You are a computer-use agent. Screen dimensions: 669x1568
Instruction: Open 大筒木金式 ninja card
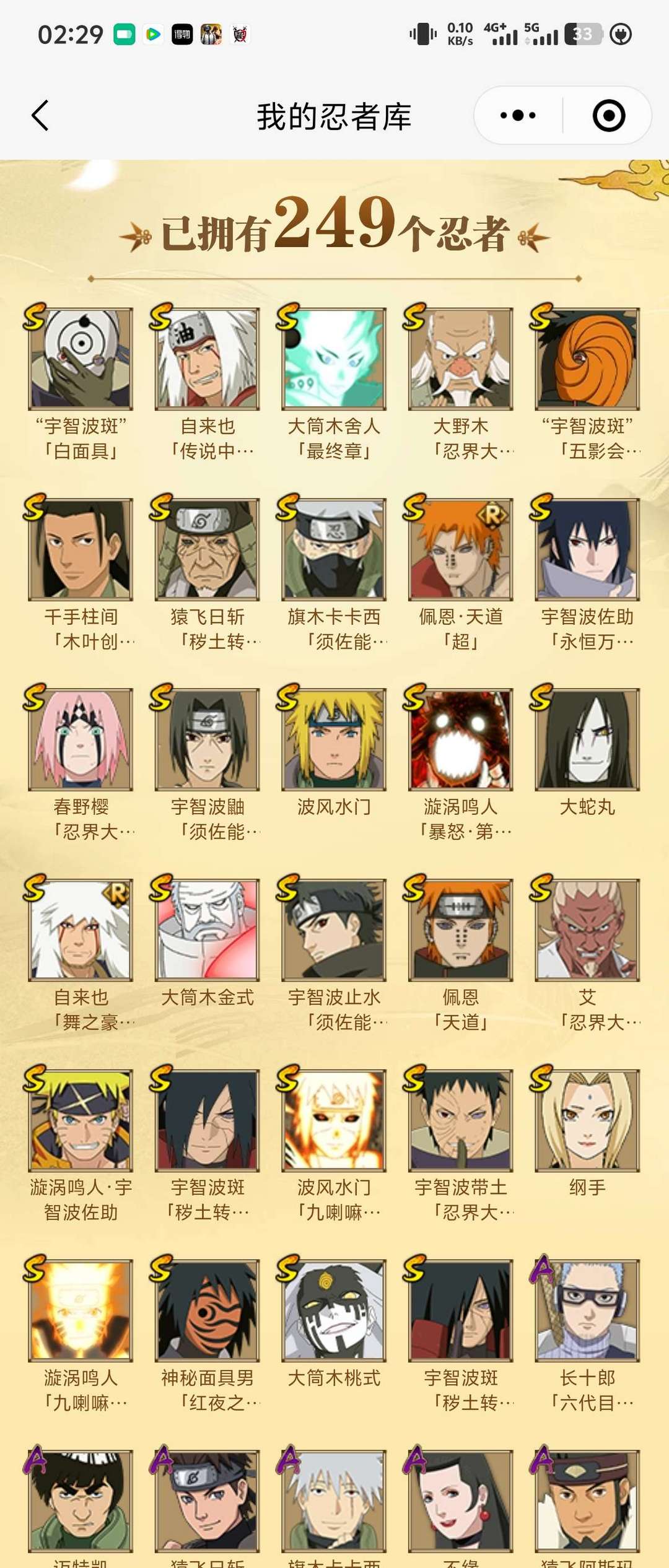point(207,930)
